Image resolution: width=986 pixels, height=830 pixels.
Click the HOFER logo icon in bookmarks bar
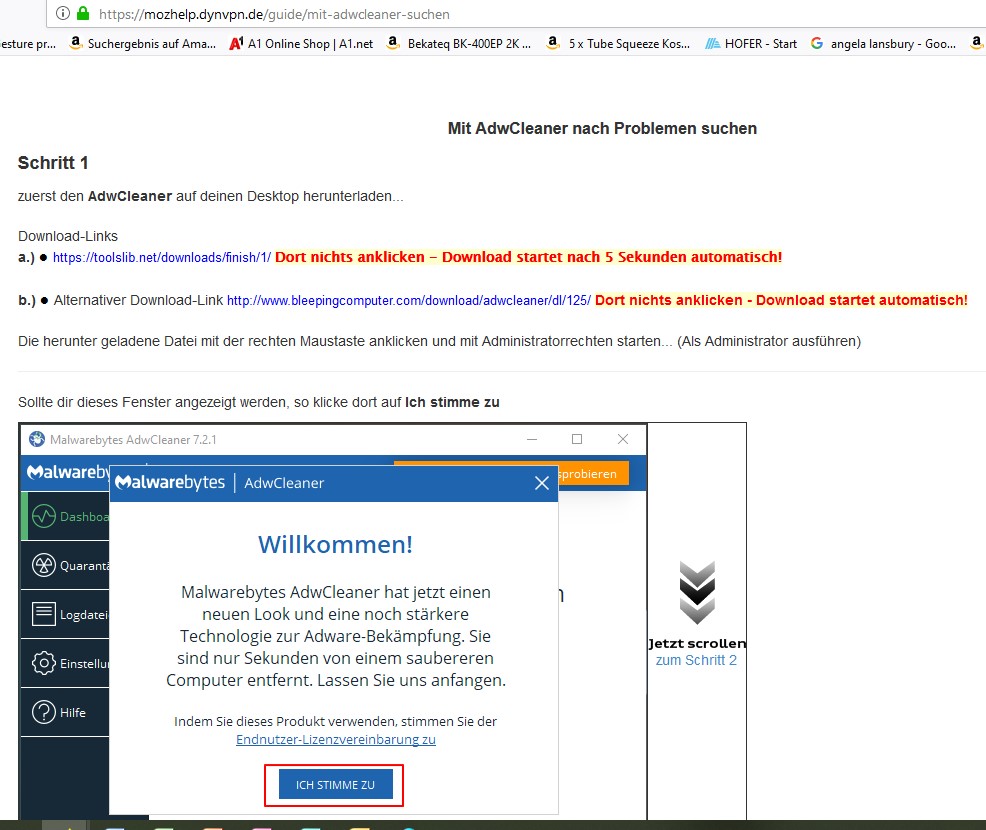coord(712,43)
